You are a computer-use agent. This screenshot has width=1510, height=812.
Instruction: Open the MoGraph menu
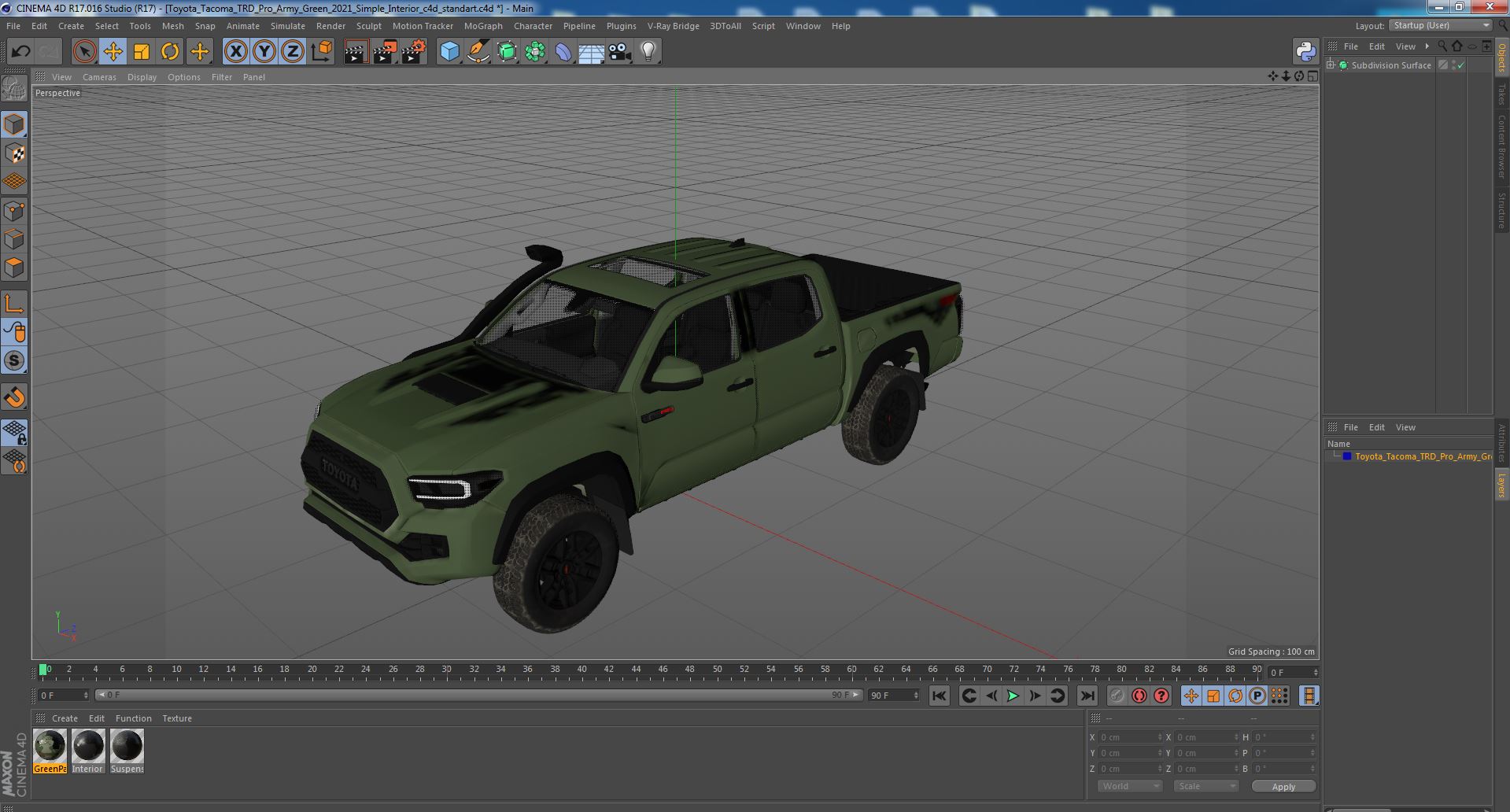pyautogui.click(x=483, y=26)
